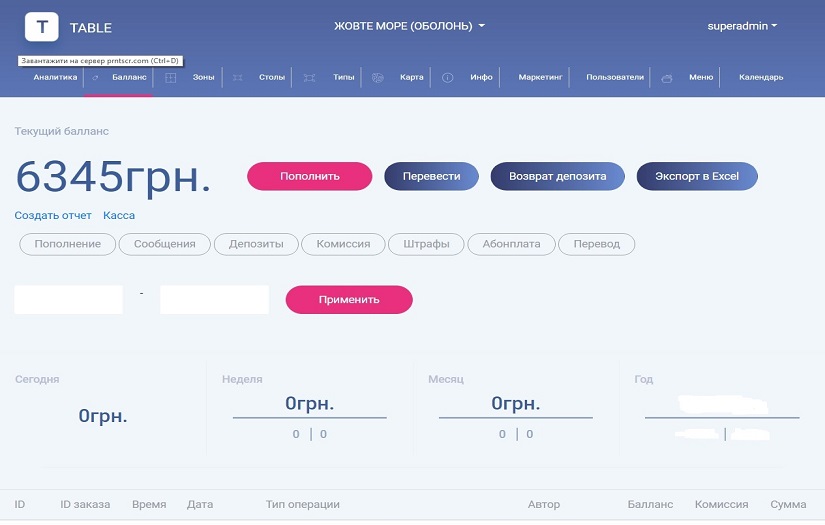Open the Маркетинг tab
The image size is (825, 525).
(x=540, y=77)
